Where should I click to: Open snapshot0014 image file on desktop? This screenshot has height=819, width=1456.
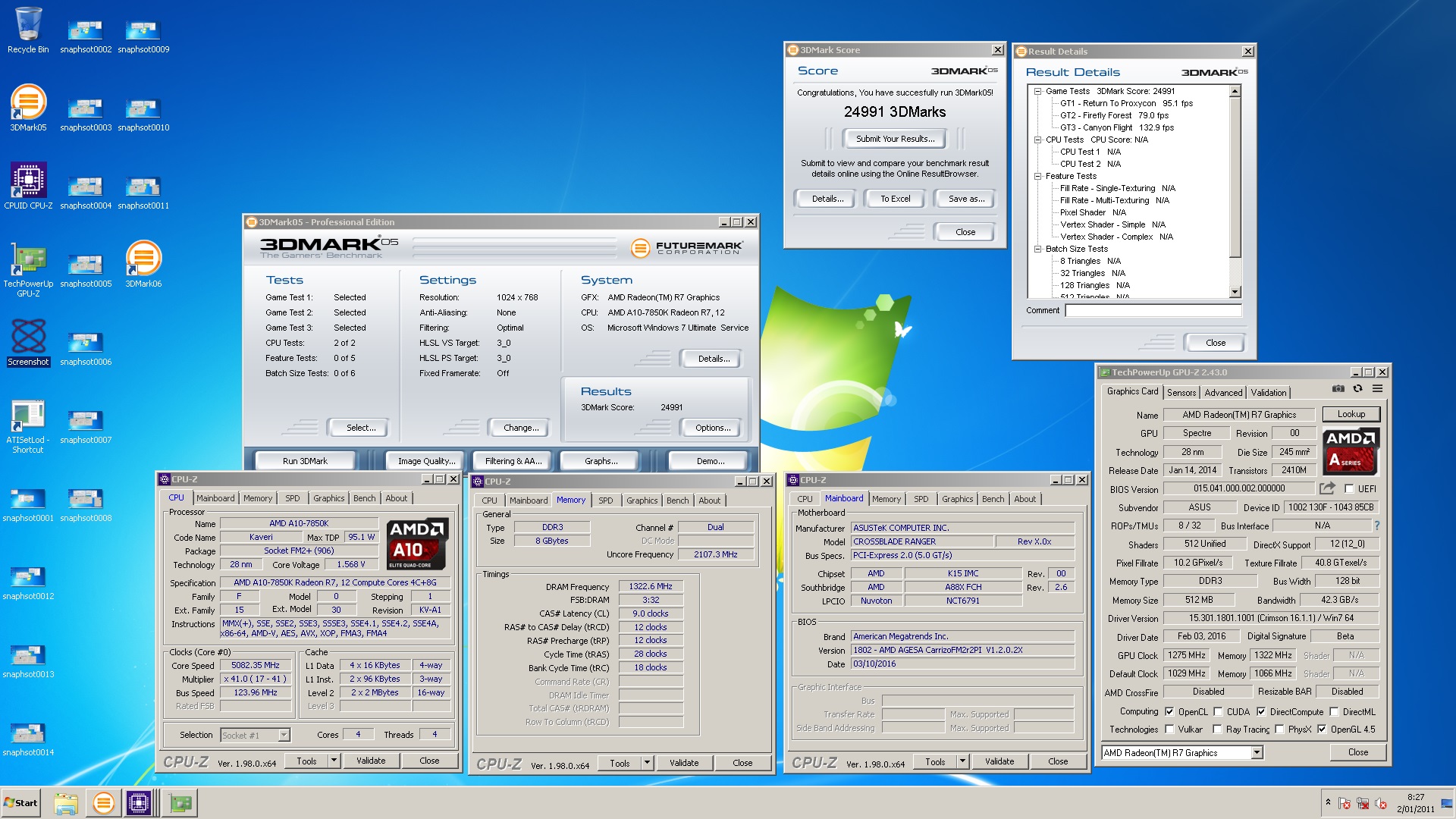[x=28, y=739]
